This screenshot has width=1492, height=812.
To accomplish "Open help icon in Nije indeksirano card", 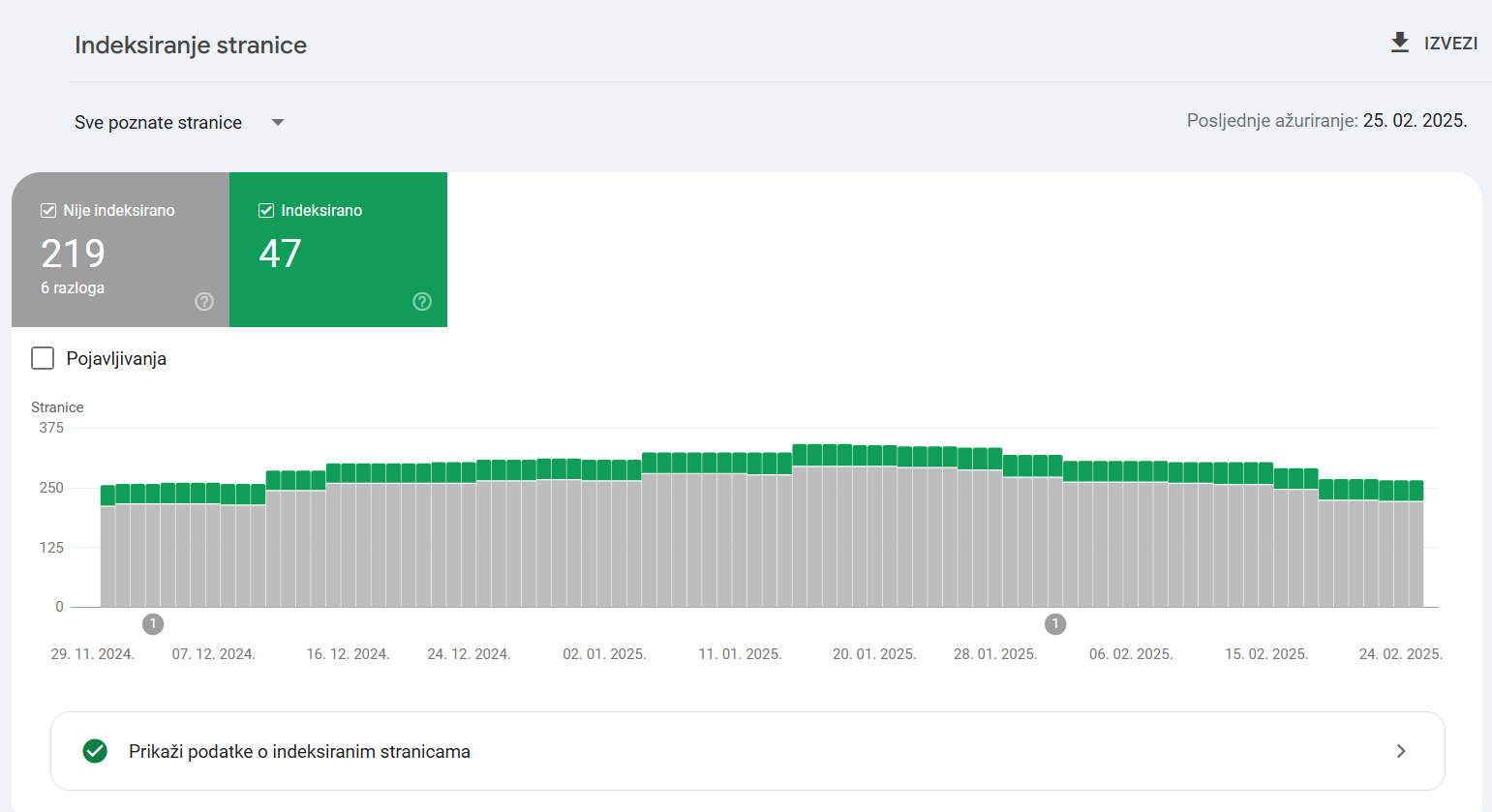I will pos(204,301).
